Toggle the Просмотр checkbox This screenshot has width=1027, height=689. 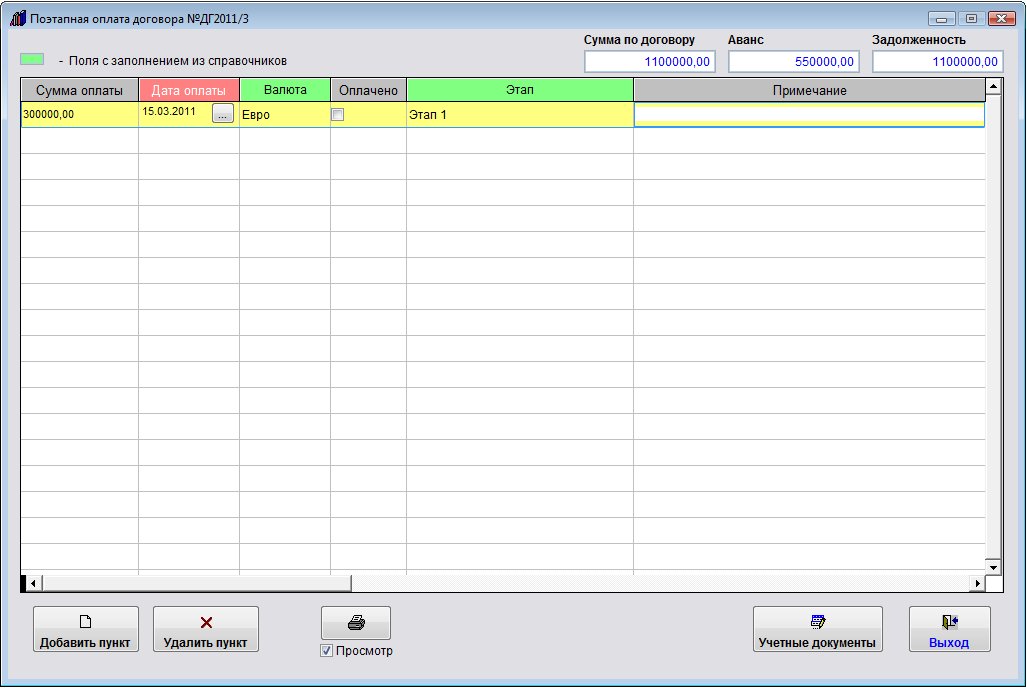326,651
